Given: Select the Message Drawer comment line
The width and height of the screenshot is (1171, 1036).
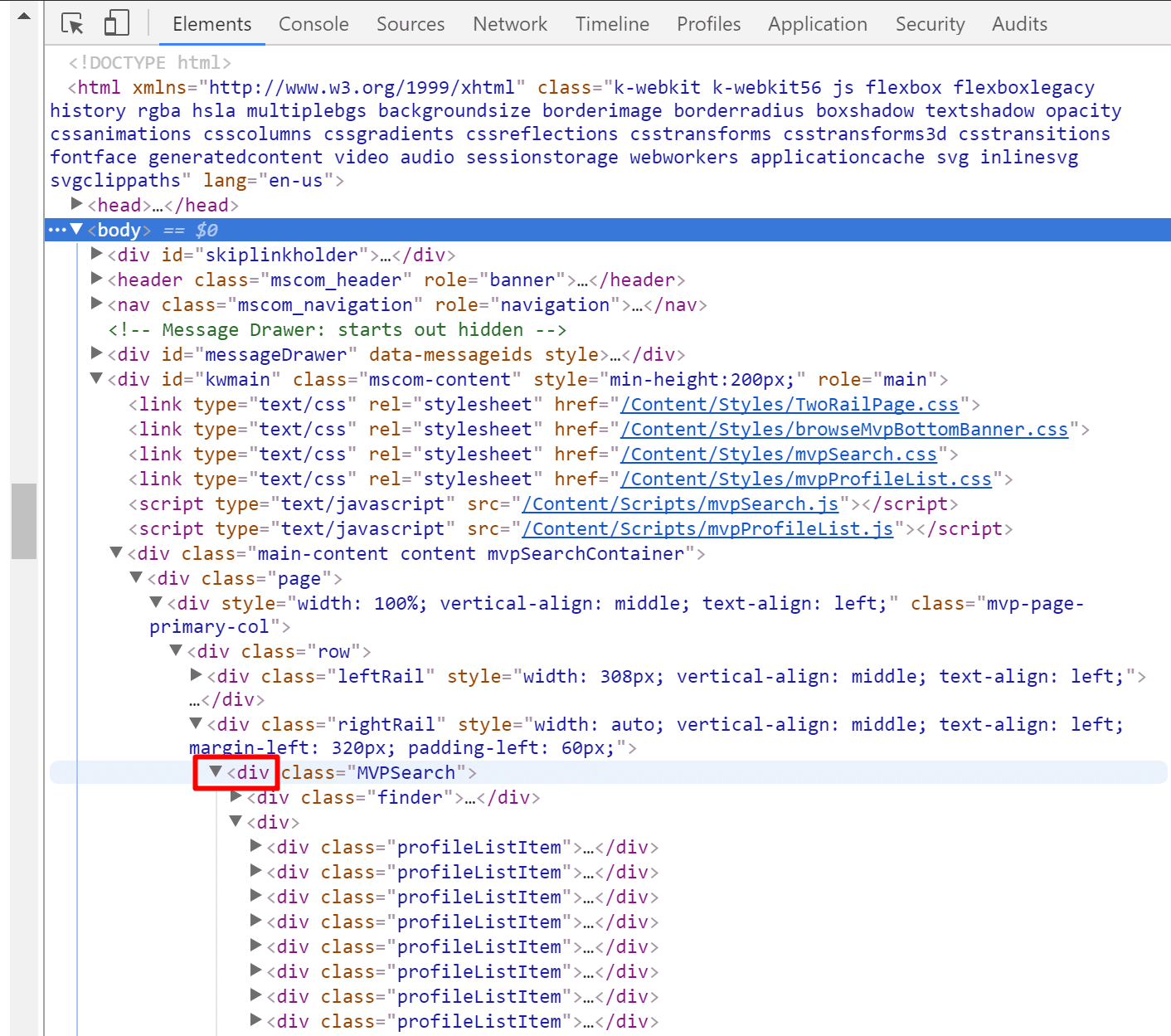Looking at the screenshot, I should coord(338,330).
